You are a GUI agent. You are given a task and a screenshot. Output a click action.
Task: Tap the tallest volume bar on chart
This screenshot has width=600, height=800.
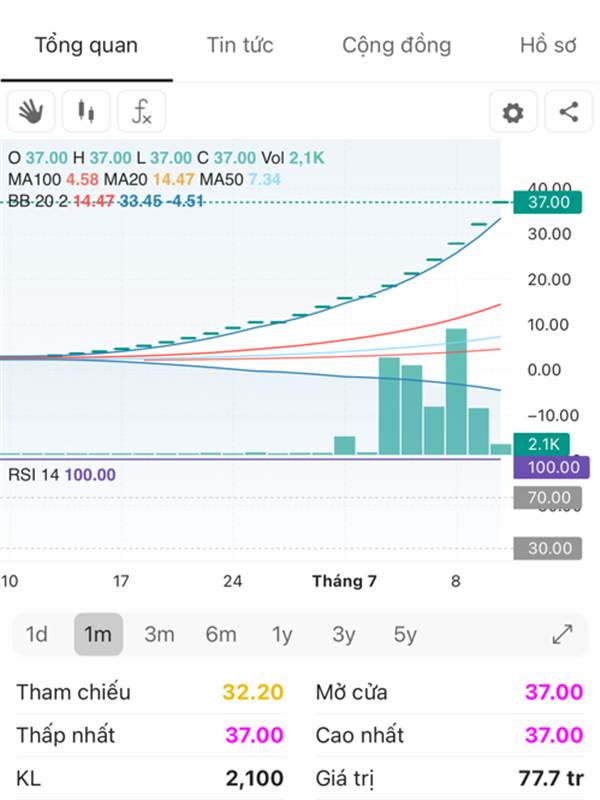pos(456,391)
